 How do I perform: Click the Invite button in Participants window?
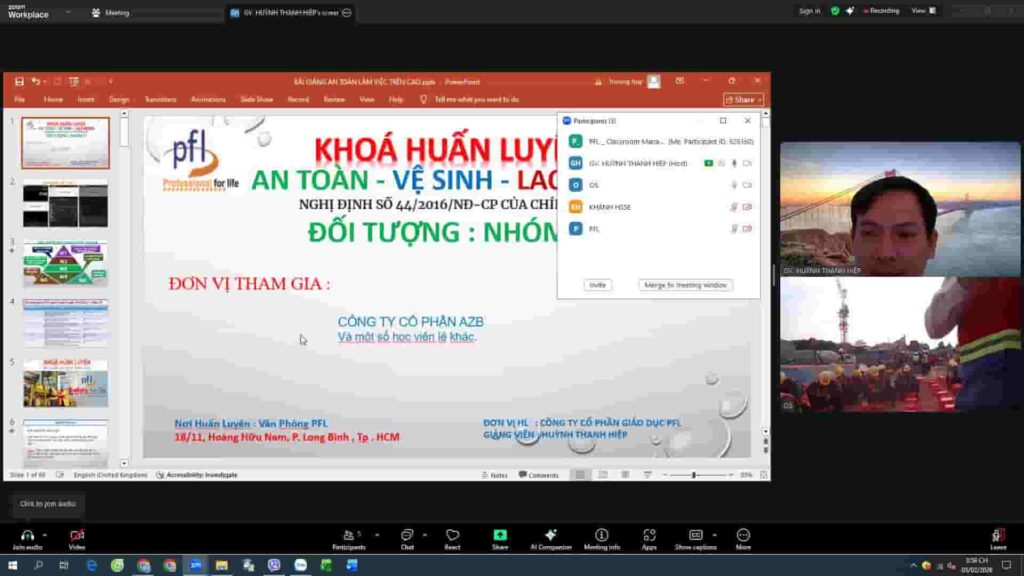597,285
